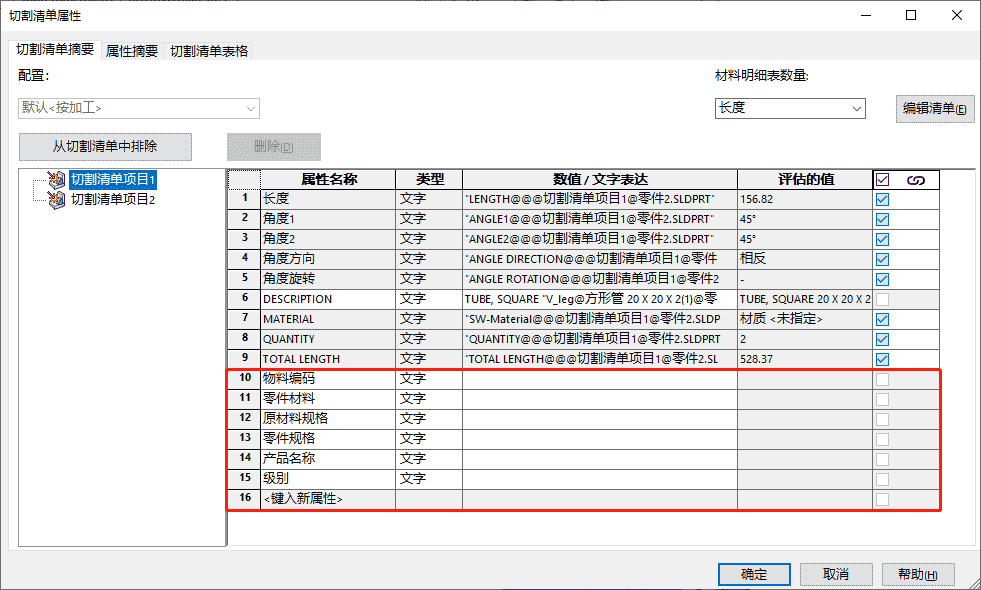Switch to the 属性摘要 tab
Screen dimensions: 981x590
(x=132, y=51)
